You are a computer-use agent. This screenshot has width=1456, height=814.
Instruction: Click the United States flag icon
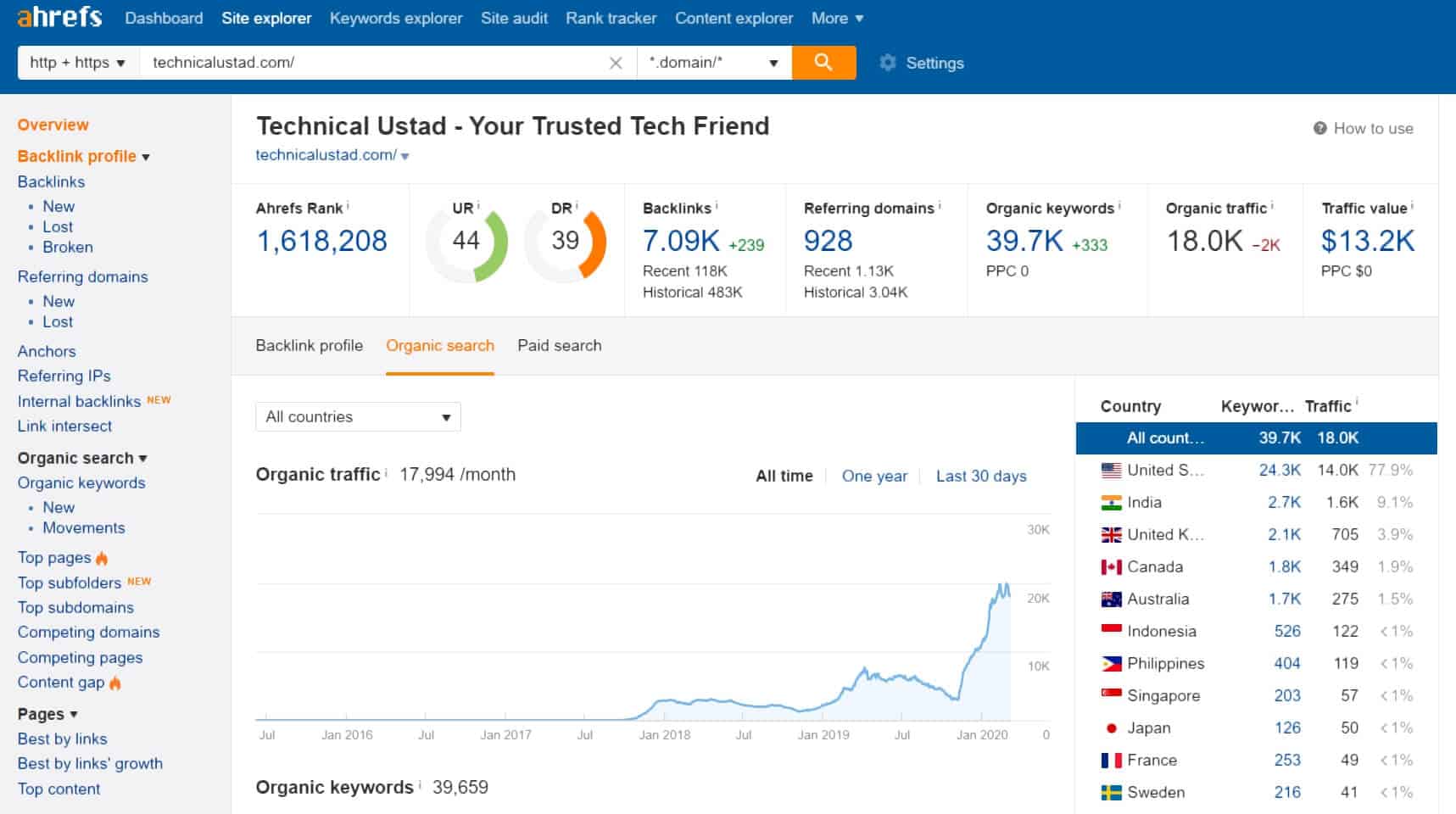coord(1111,470)
